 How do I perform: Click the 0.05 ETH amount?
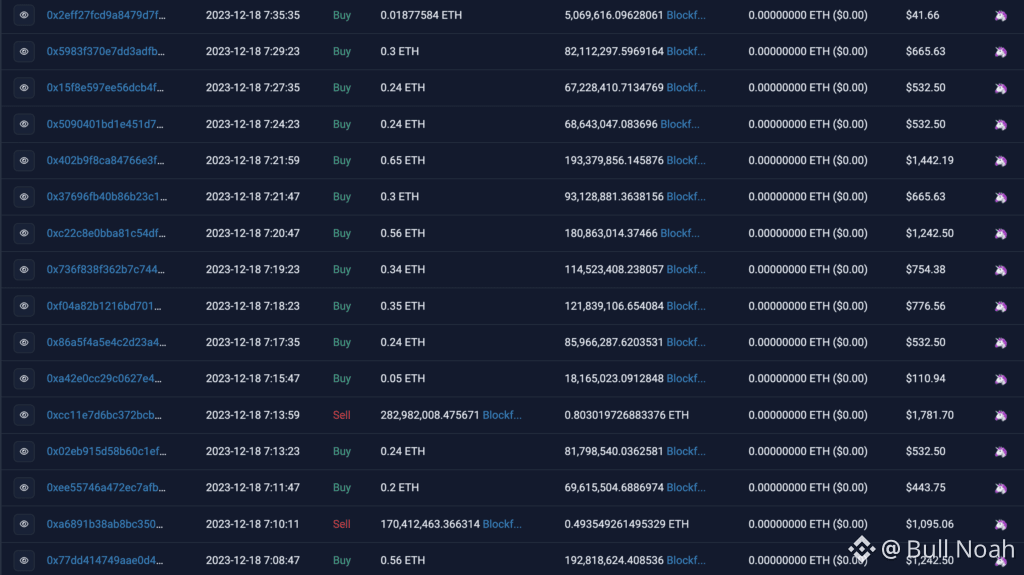point(402,378)
